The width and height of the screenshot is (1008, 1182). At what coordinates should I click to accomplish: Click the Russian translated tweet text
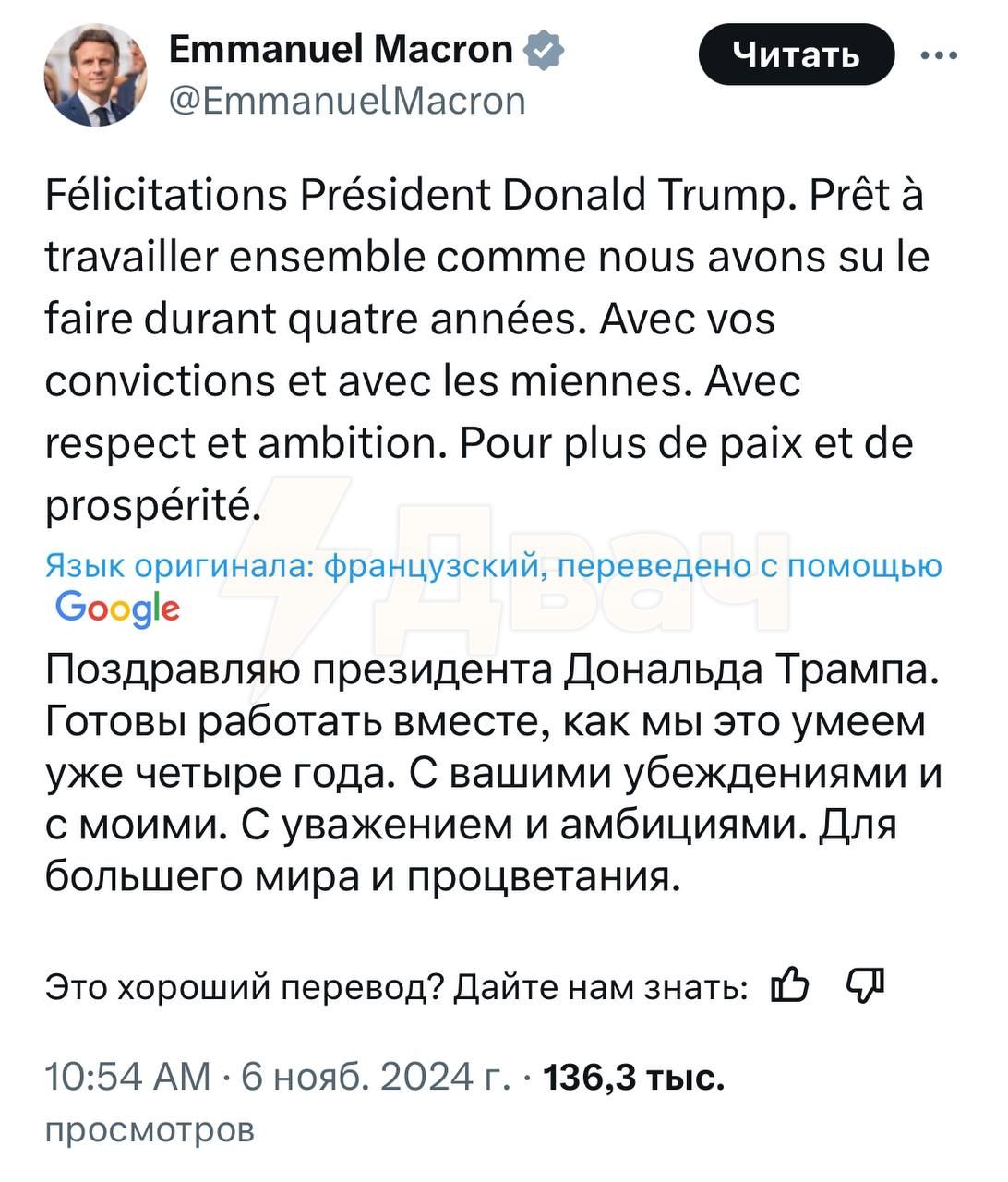coord(494,773)
